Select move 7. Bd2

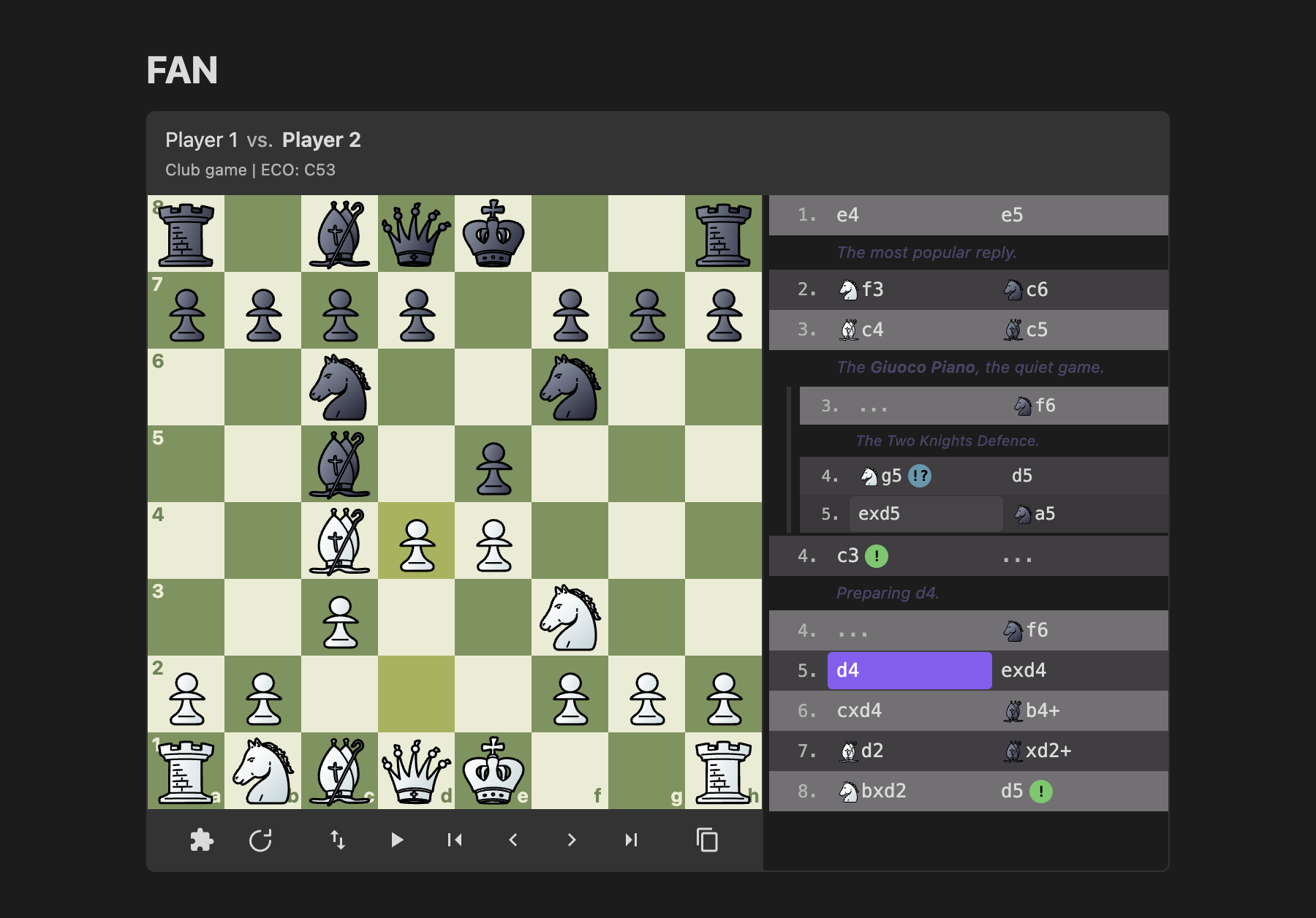pos(909,751)
